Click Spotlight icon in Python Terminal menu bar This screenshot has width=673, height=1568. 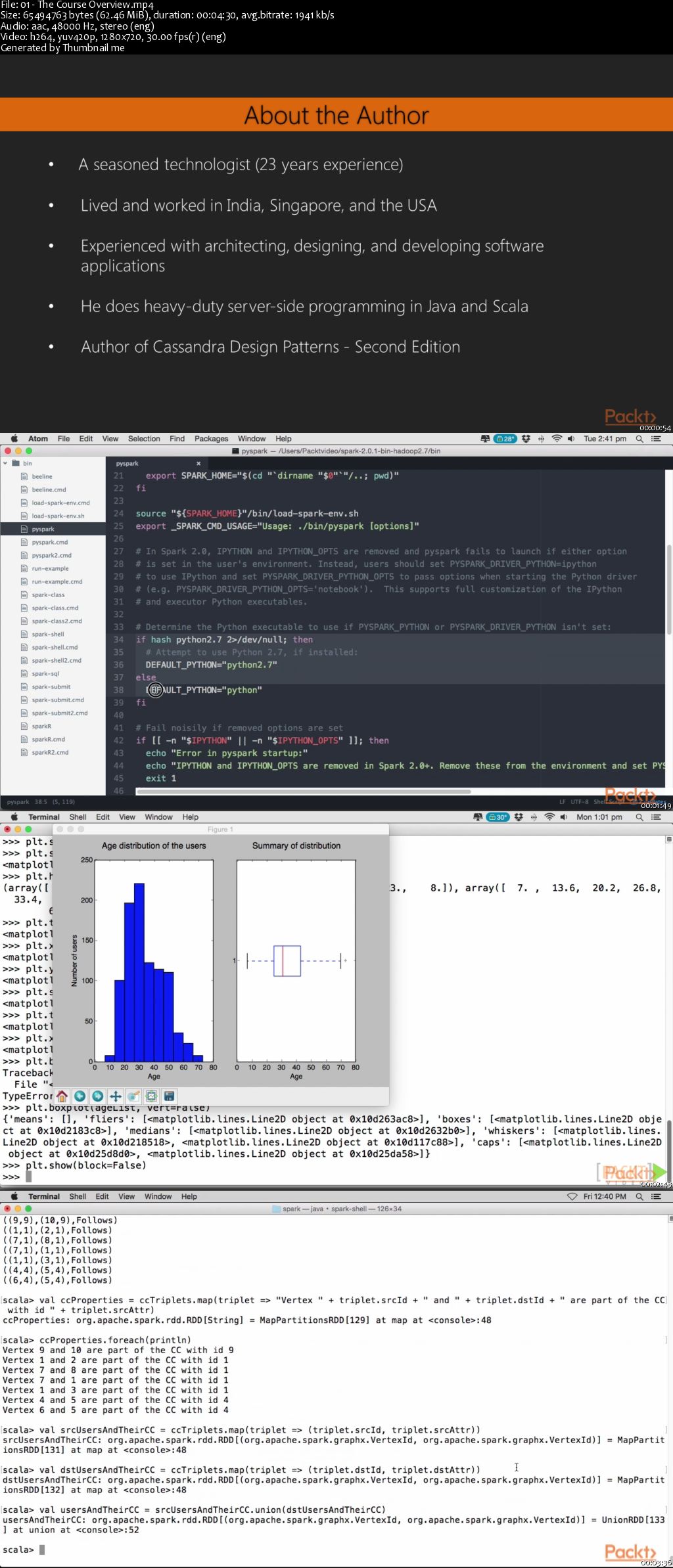pyautogui.click(x=639, y=817)
